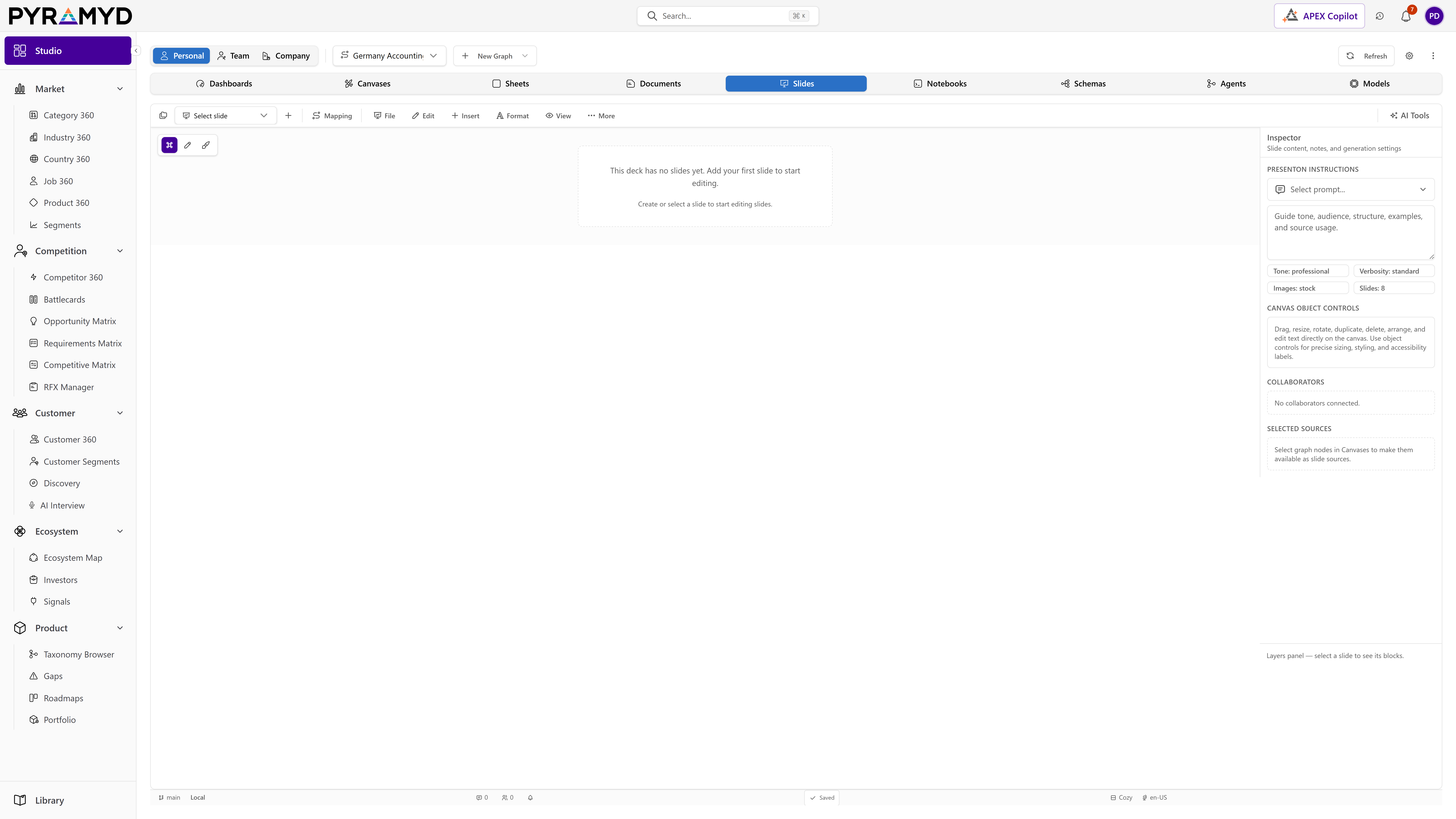Select the pencil edit tool icon
This screenshot has height=819, width=1456.
point(188,145)
